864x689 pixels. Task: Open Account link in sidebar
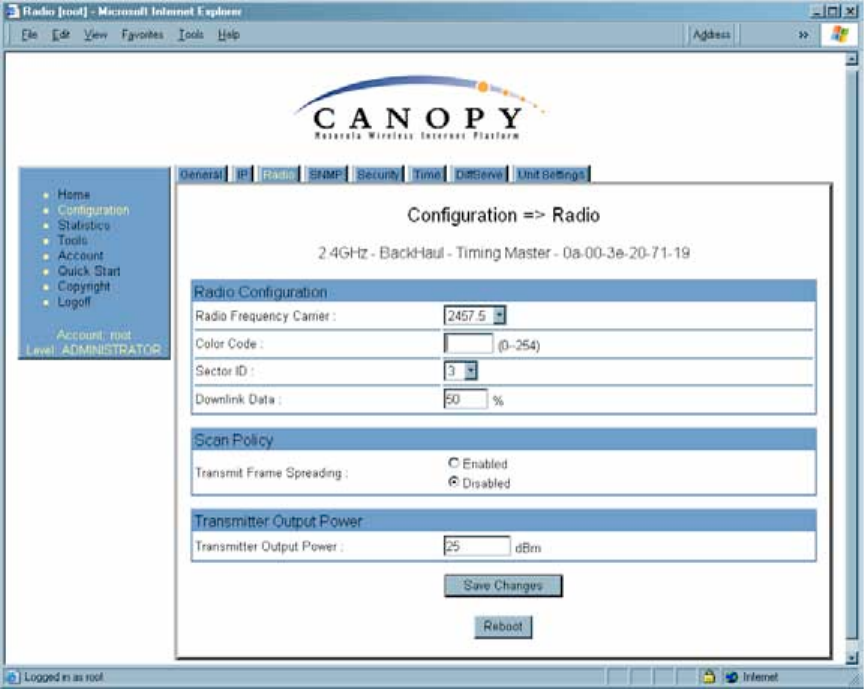pos(80,256)
